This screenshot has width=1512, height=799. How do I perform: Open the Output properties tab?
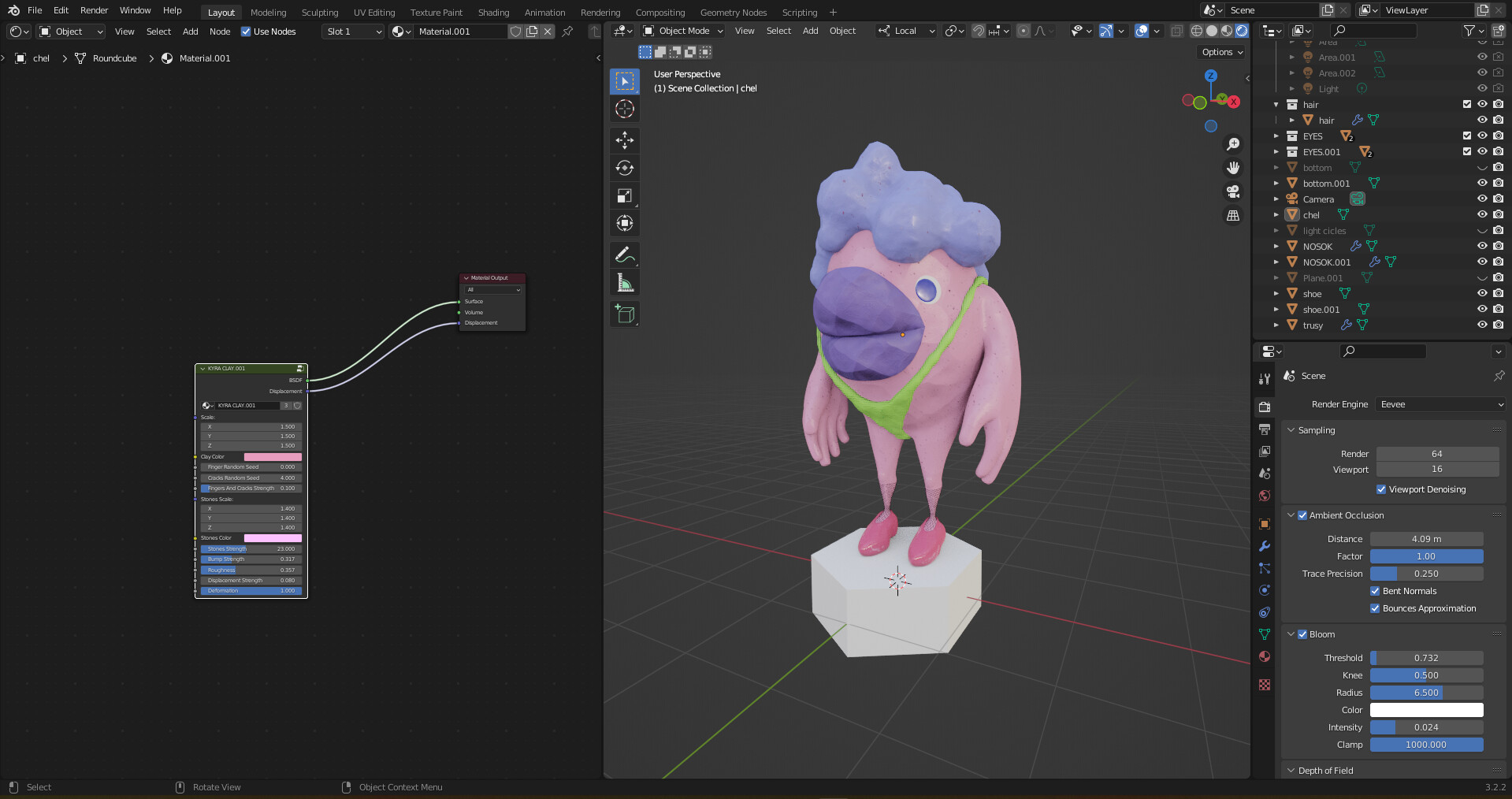click(1265, 429)
